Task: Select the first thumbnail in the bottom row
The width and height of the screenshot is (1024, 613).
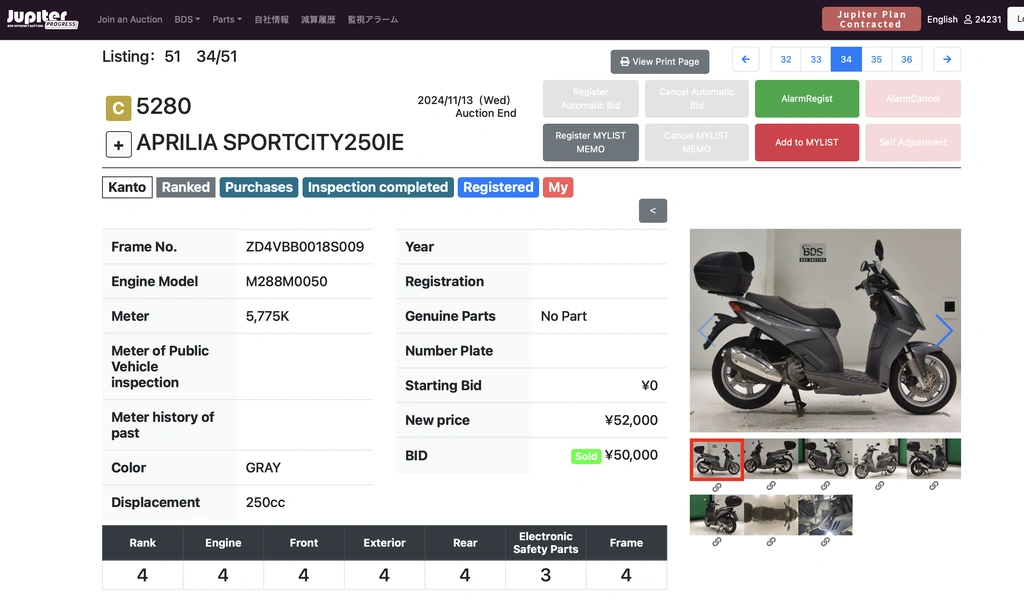Action: (x=716, y=515)
